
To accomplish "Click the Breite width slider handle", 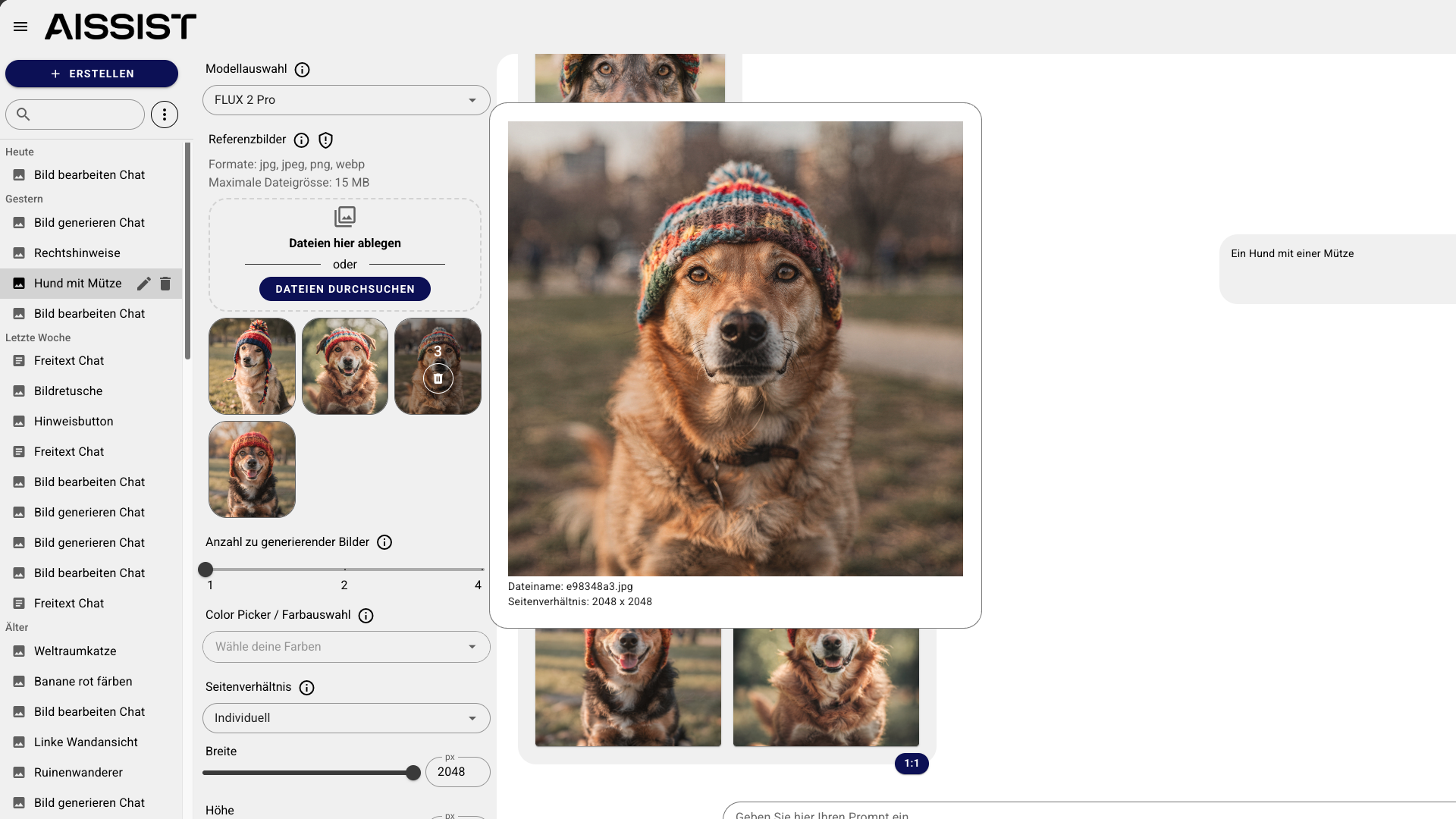I will (413, 773).
